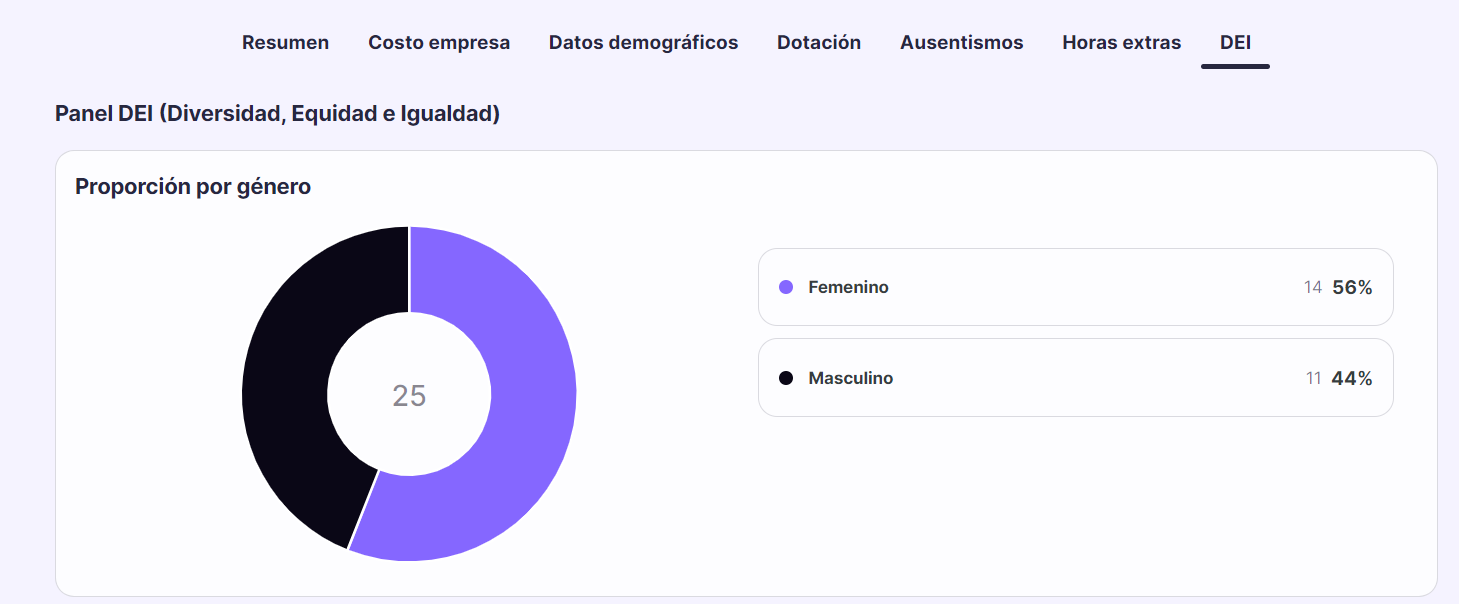Select the Dotación tab
The width and height of the screenshot is (1459, 604).
tap(819, 43)
